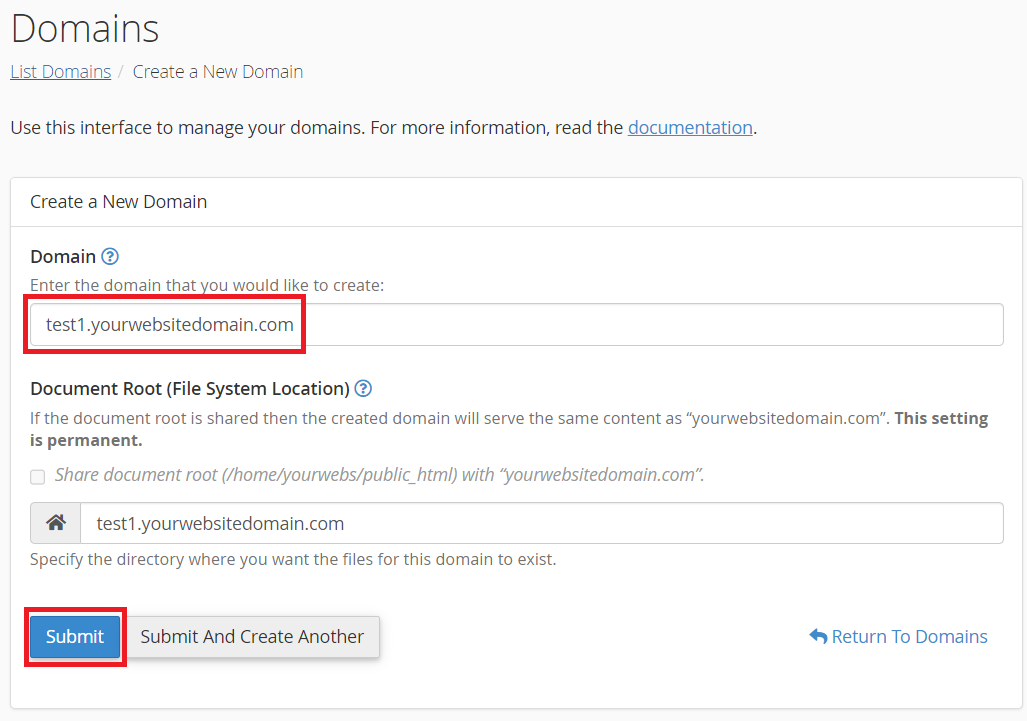Click the Document Root (File System Location) label
Screen dimensions: 1027x721
point(190,389)
